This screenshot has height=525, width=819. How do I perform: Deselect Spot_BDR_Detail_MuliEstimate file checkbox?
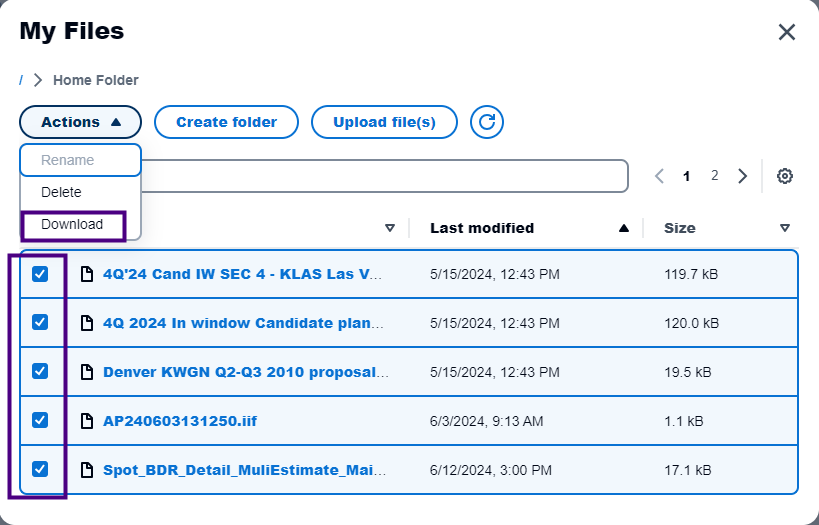point(40,469)
